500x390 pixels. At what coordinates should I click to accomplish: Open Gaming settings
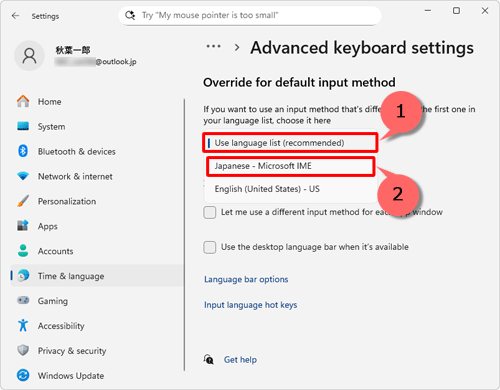coord(97,301)
